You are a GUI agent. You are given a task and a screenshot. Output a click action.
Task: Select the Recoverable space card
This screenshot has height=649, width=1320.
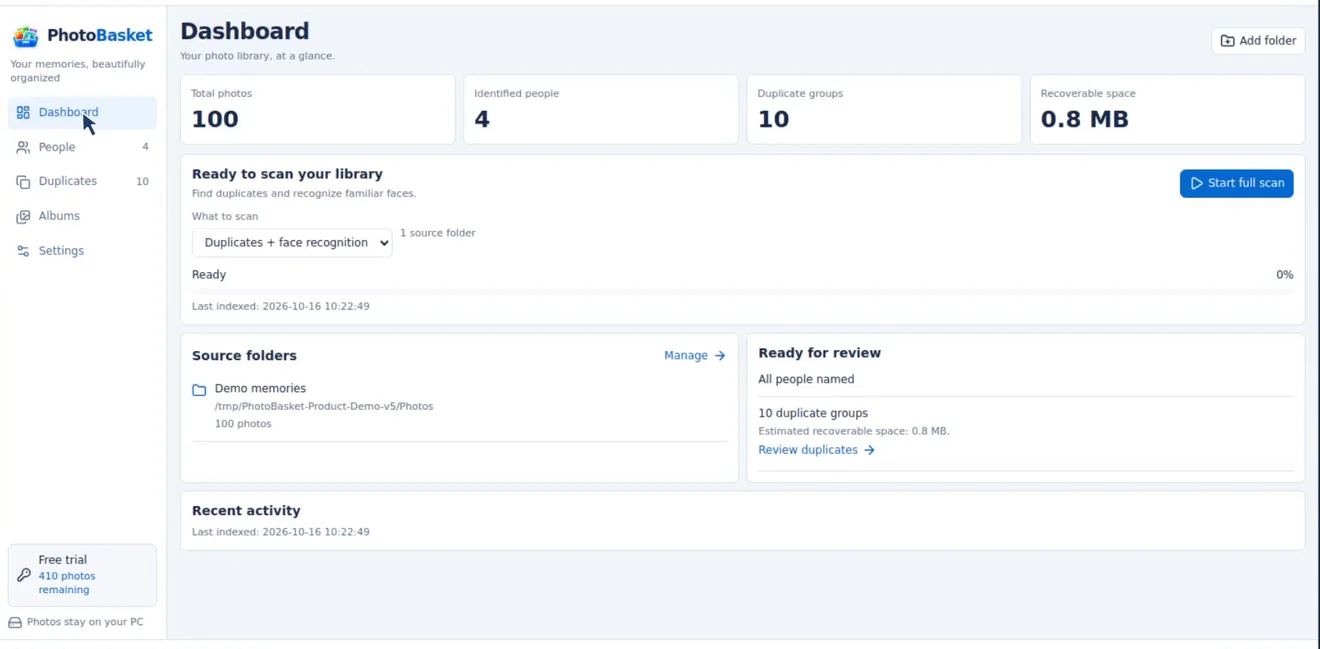click(1167, 109)
